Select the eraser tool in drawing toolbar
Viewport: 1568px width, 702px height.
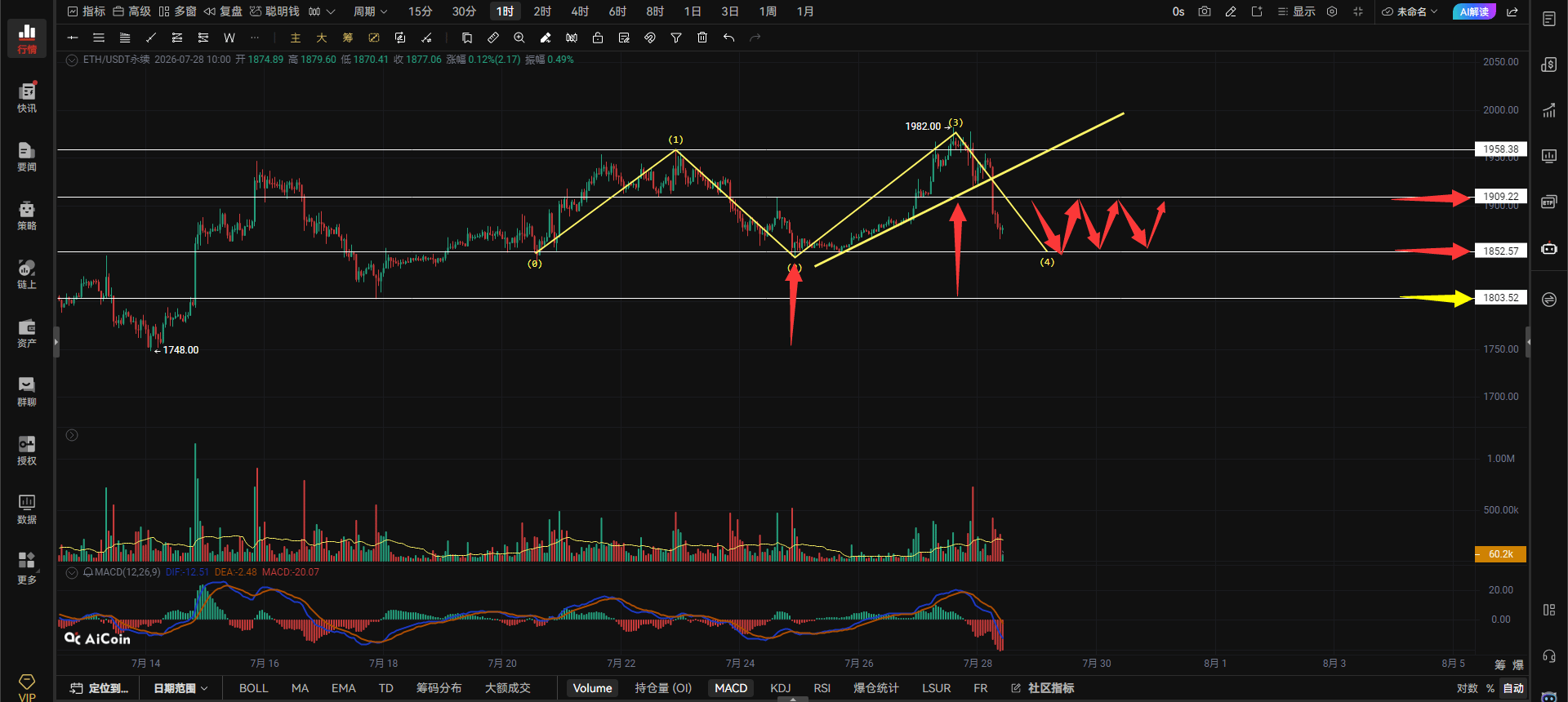pyautogui.click(x=546, y=38)
